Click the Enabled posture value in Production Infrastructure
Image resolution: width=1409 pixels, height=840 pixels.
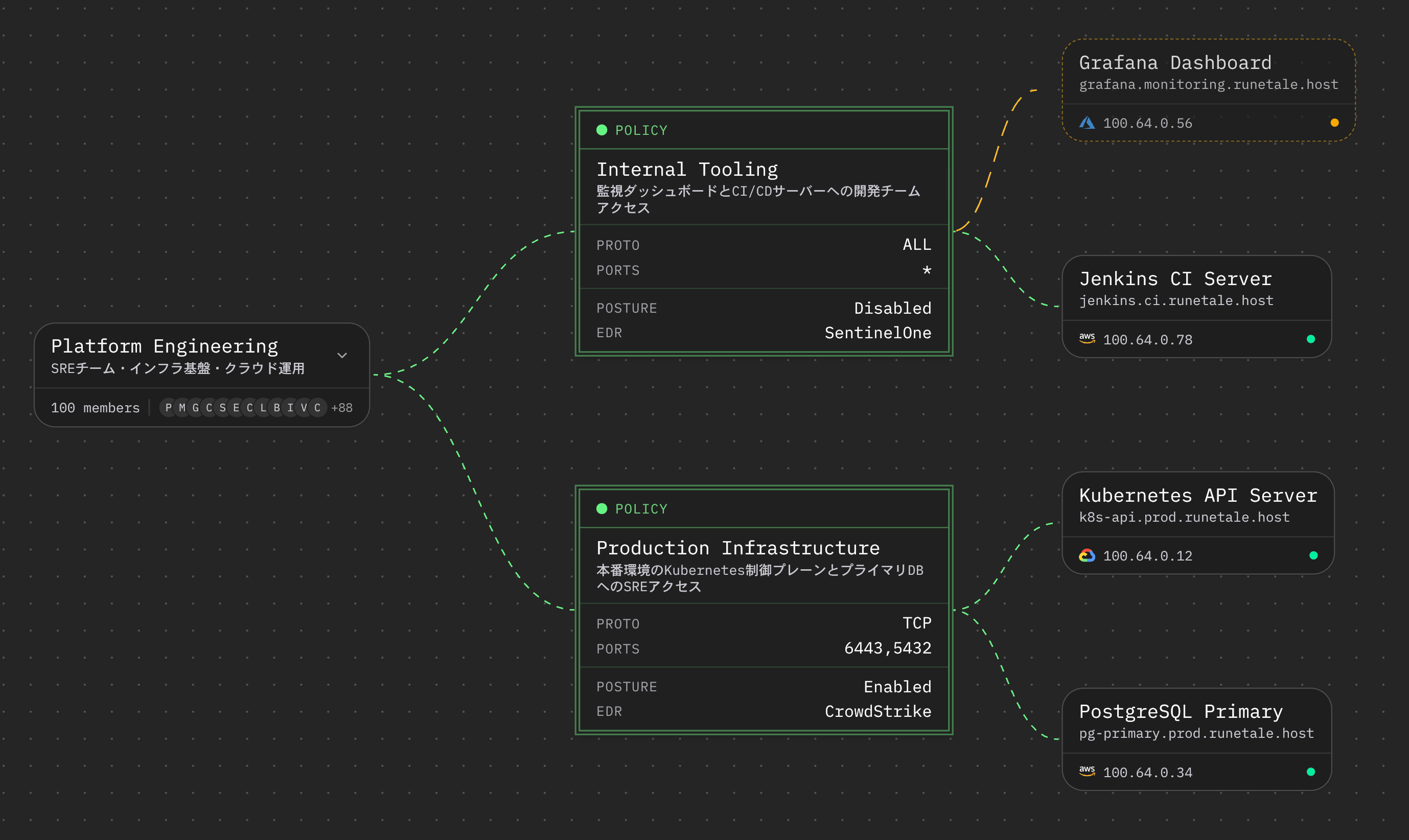pos(897,687)
